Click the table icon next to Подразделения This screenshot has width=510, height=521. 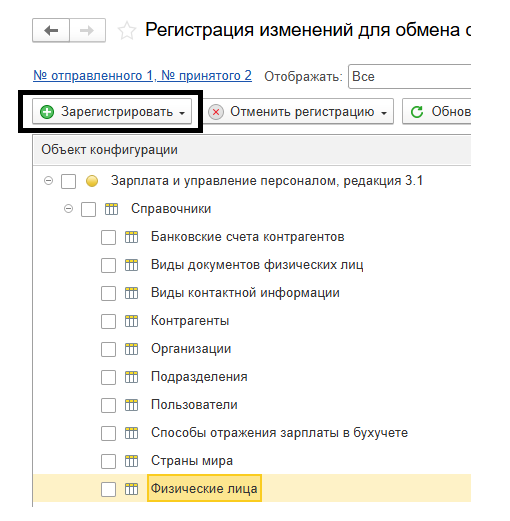[131, 377]
